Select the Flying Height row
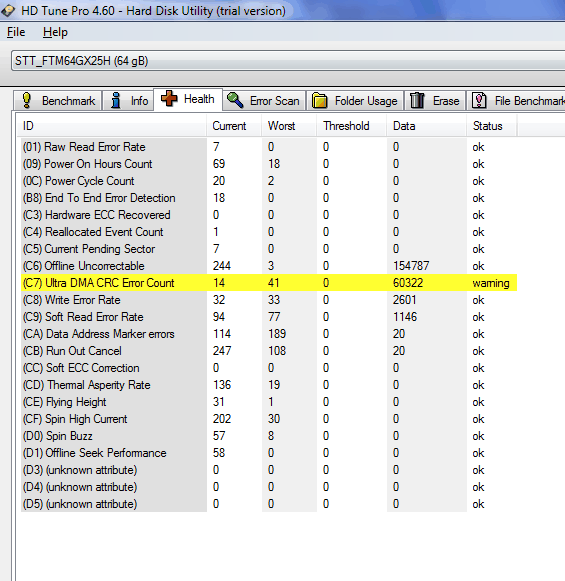 click(269, 402)
